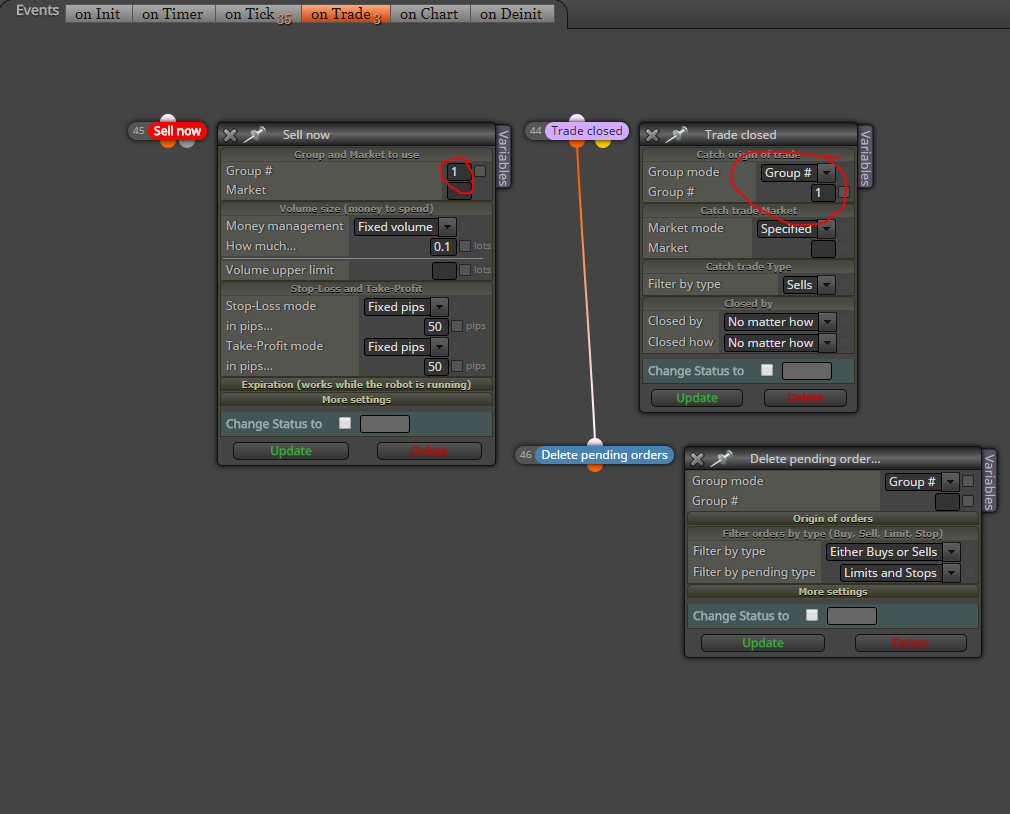Pin the Sell now panel
Viewport: 1010px width, 814px height.
(254, 135)
